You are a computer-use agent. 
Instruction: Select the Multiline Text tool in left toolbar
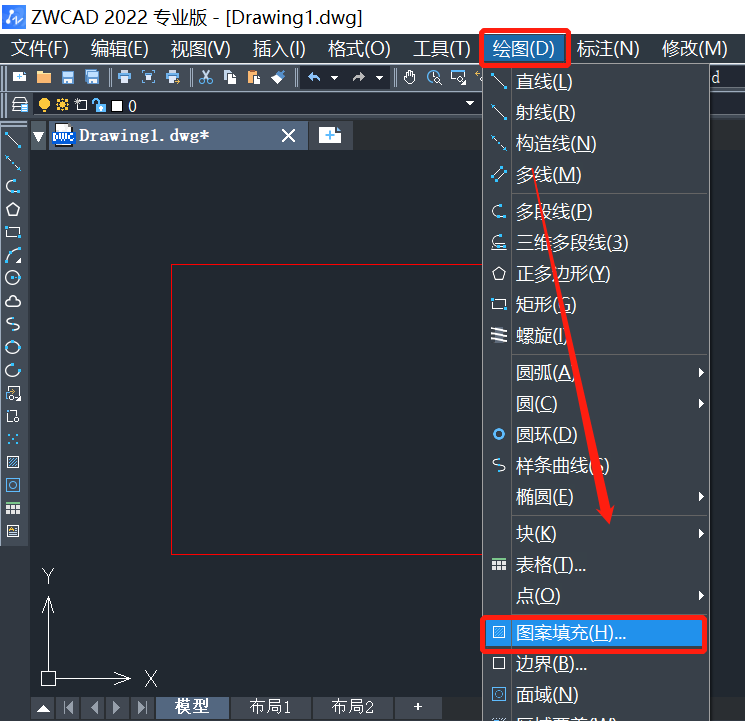[13, 531]
